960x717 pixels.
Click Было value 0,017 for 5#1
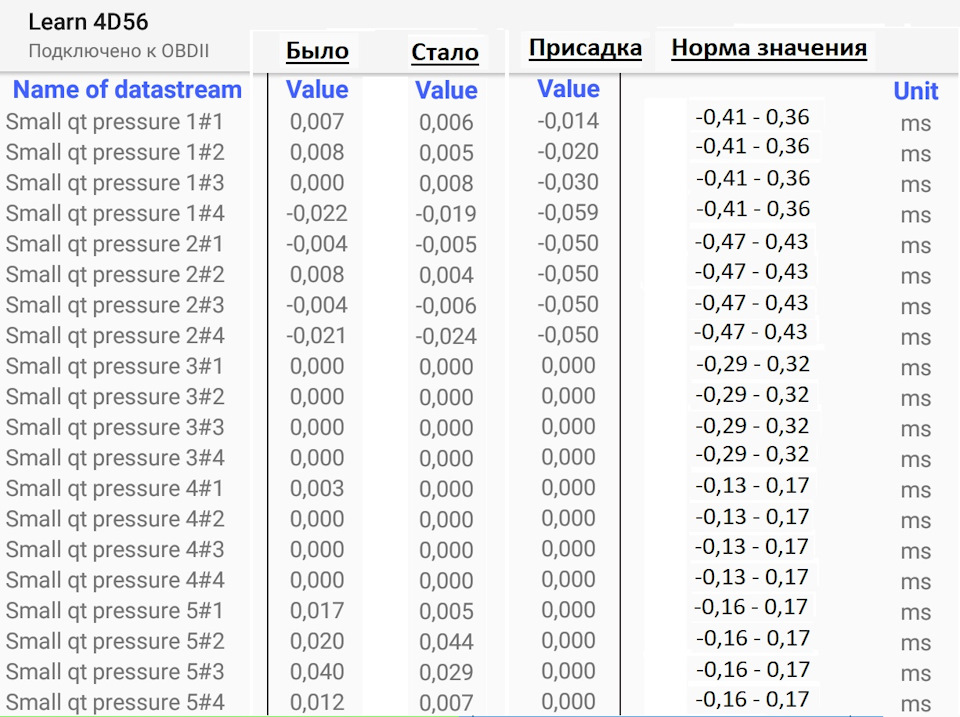click(317, 611)
